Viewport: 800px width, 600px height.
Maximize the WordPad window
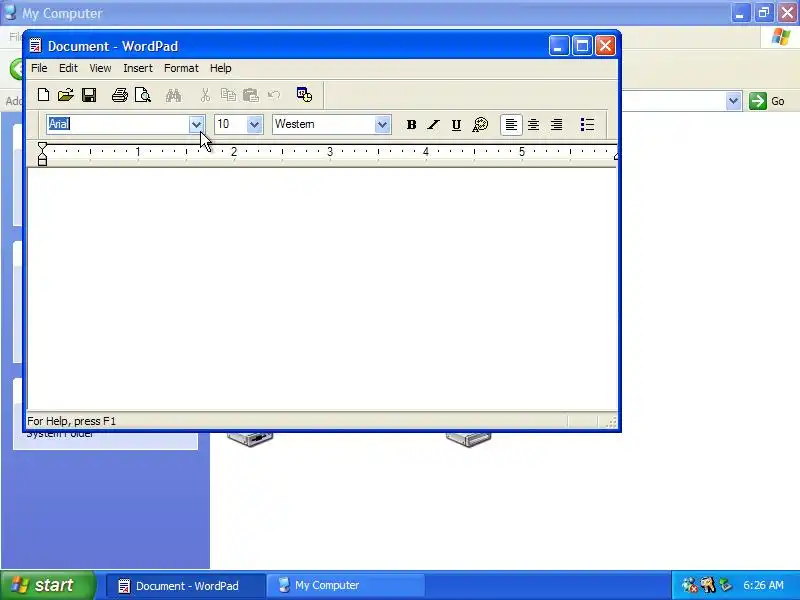[x=582, y=46]
